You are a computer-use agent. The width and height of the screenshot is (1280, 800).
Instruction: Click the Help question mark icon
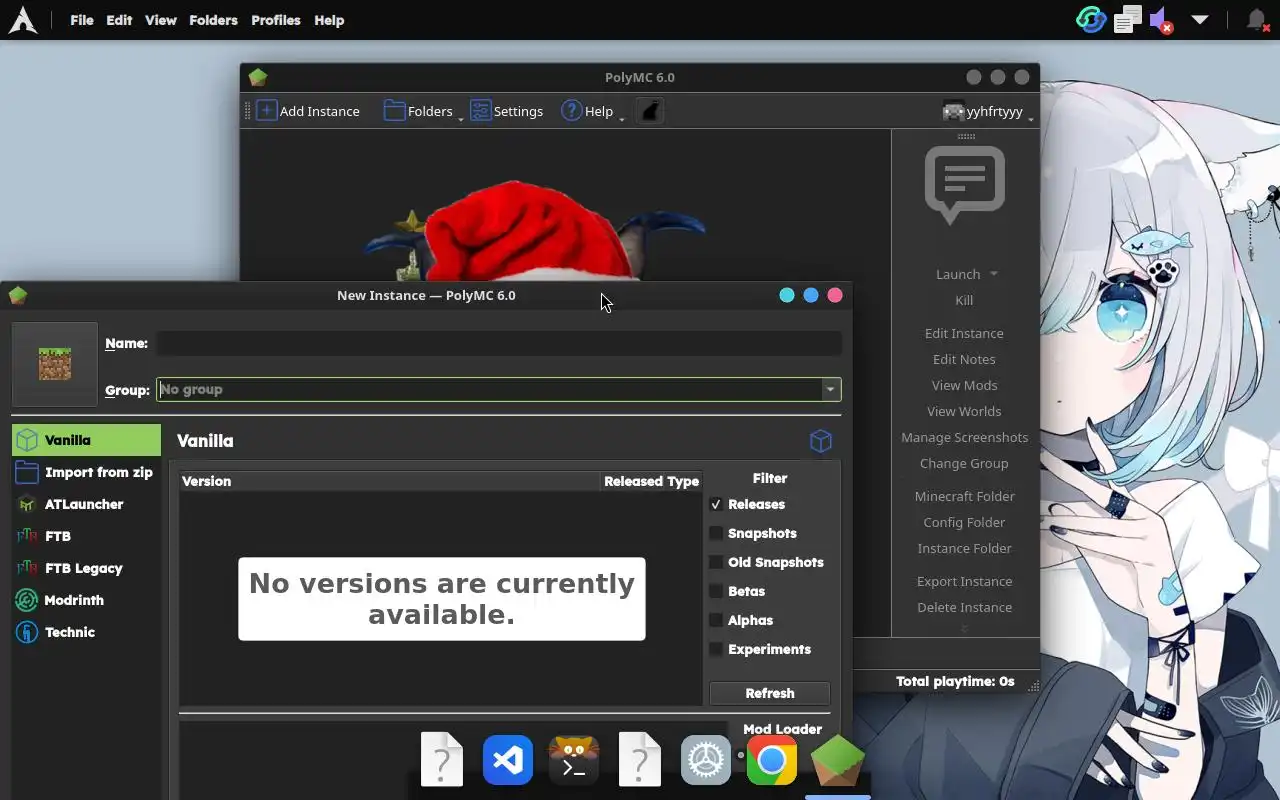[x=571, y=111]
